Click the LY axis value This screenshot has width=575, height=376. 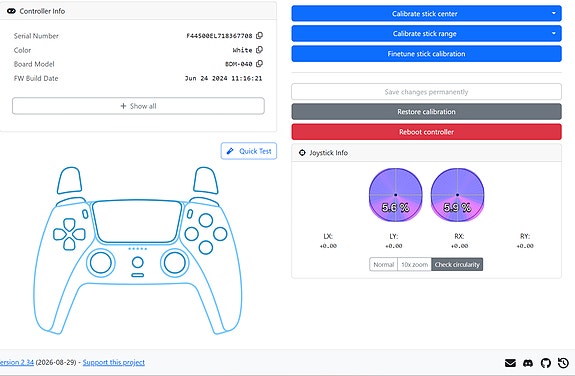pyautogui.click(x=393, y=246)
